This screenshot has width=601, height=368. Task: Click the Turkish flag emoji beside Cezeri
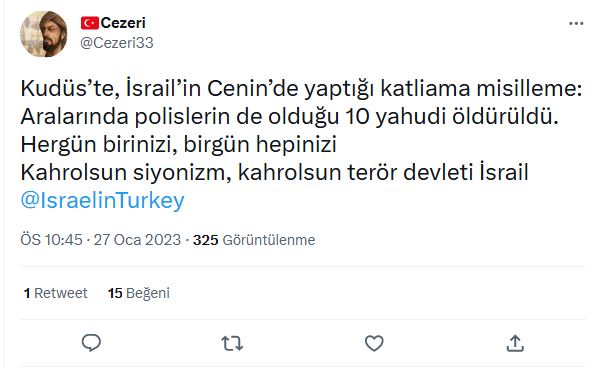[x=90, y=23]
